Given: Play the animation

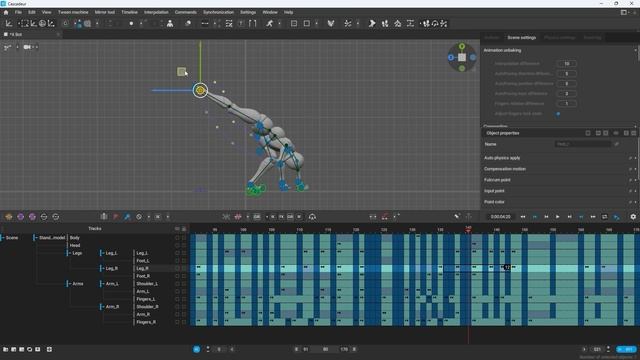Looking at the screenshot, I should pyautogui.click(x=558, y=217).
